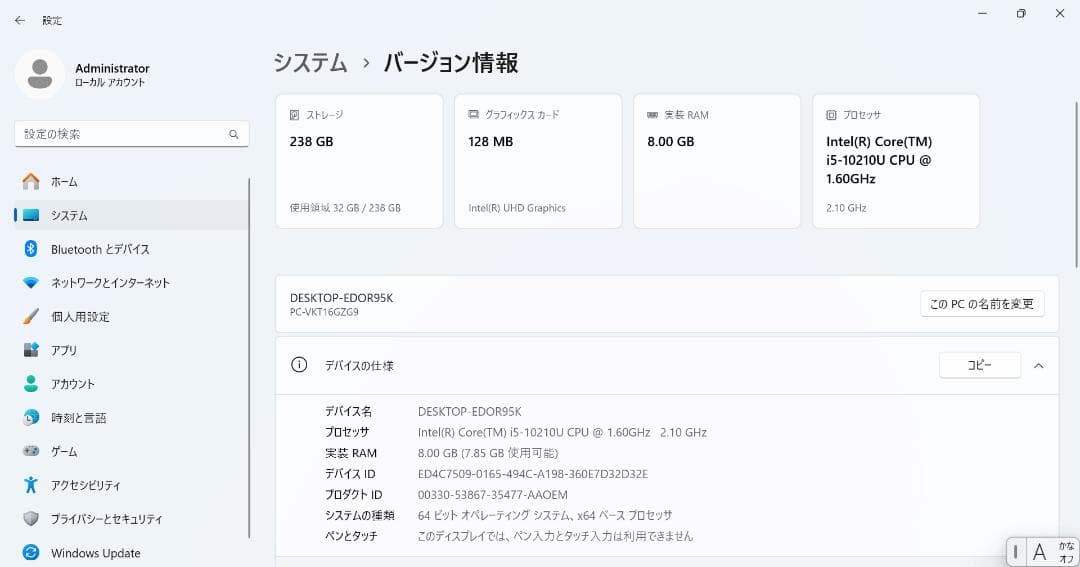This screenshot has width=1080, height=567.
Task: Click the sidebar navigation scrollbar
Action: tap(249, 358)
